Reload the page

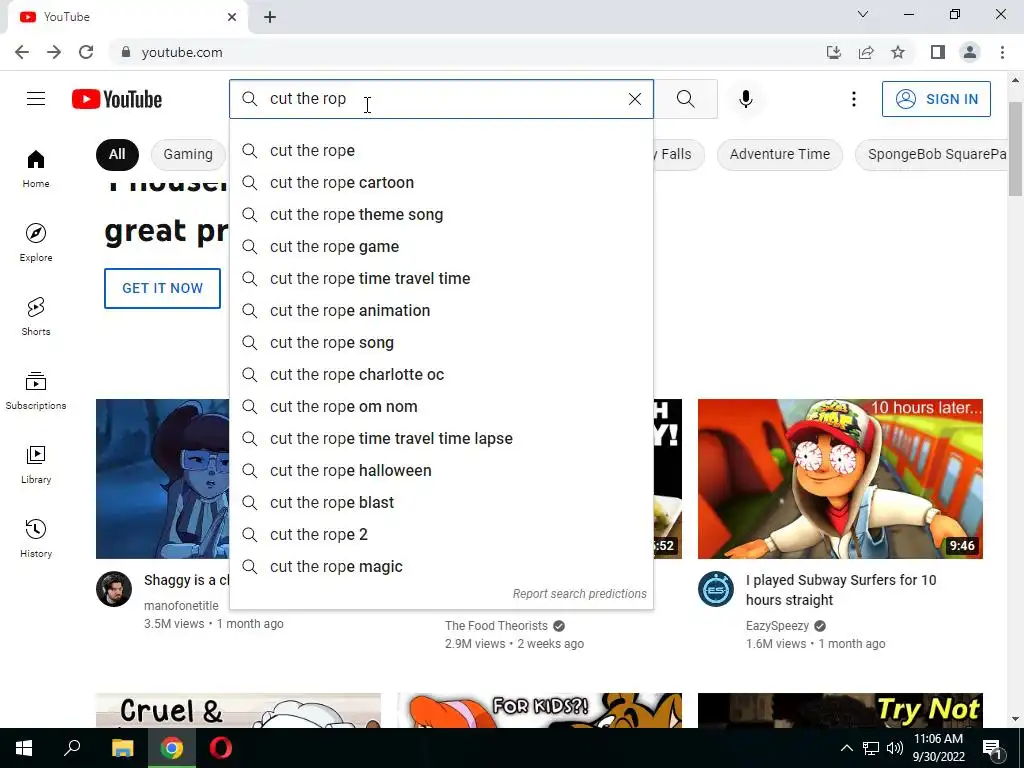(86, 52)
